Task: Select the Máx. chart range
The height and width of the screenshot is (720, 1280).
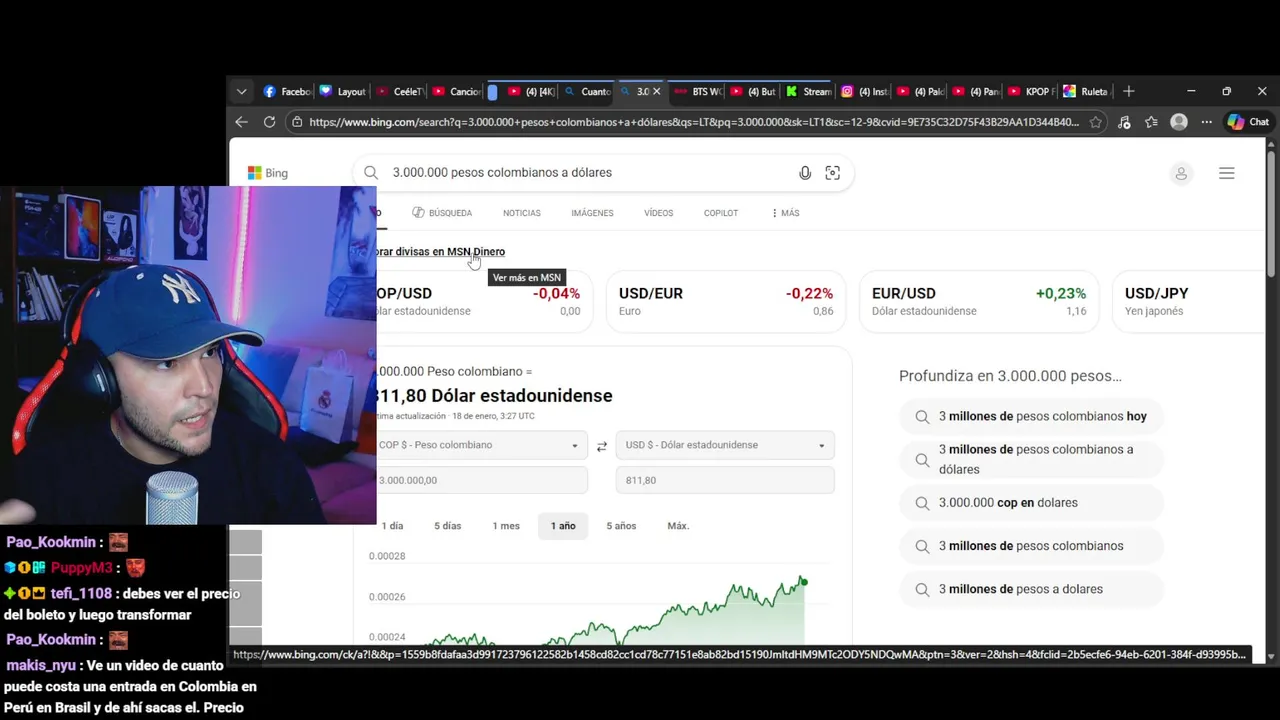Action: (678, 526)
